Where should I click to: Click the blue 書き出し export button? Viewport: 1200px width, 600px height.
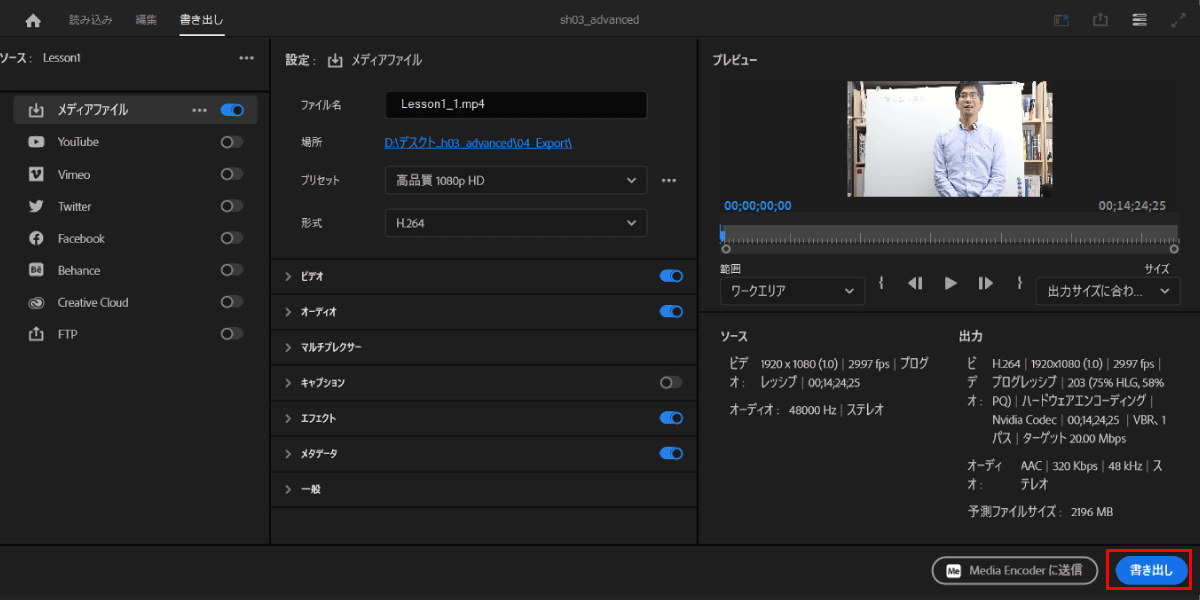[1150, 570]
